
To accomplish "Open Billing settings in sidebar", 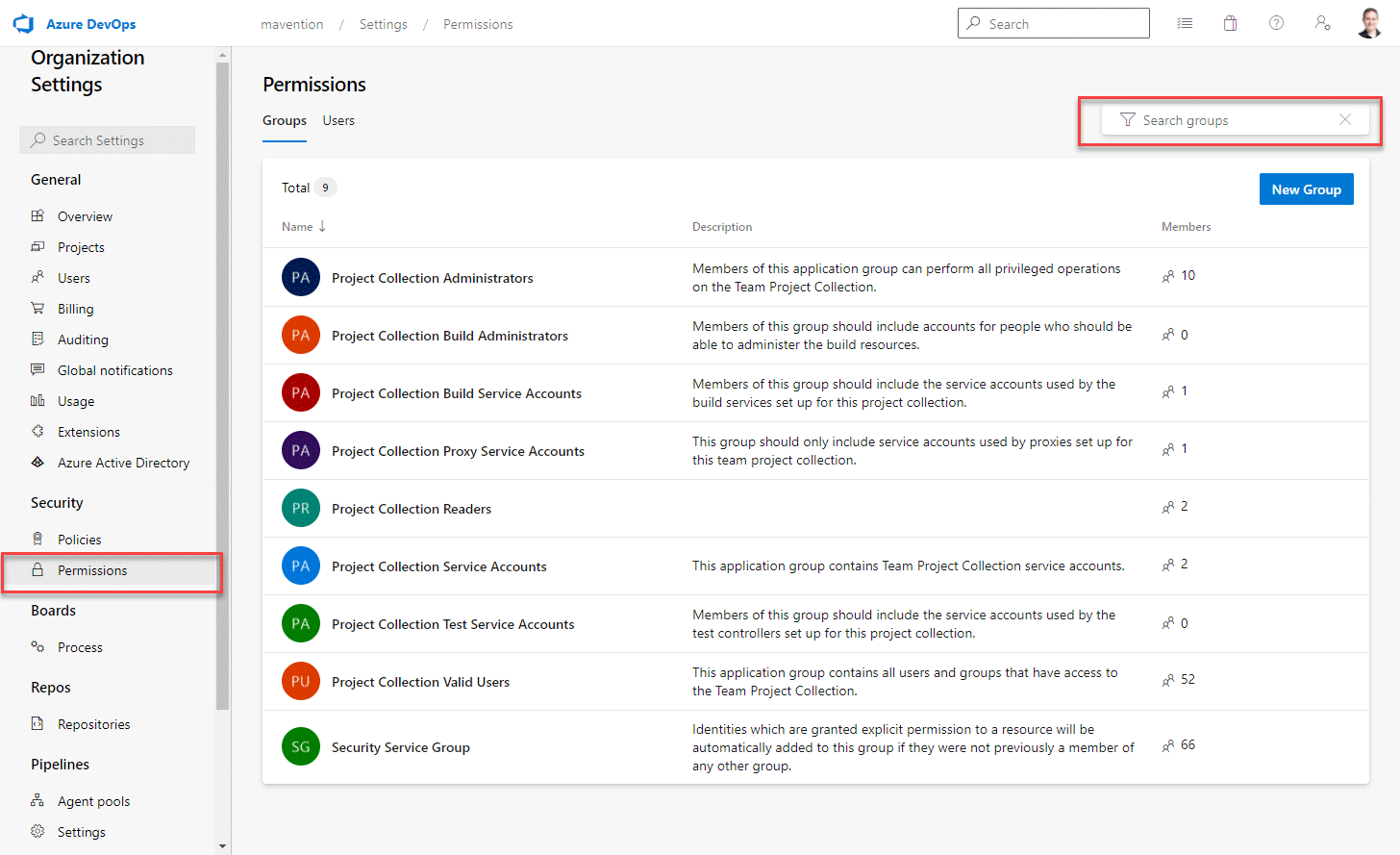I will (76, 309).
